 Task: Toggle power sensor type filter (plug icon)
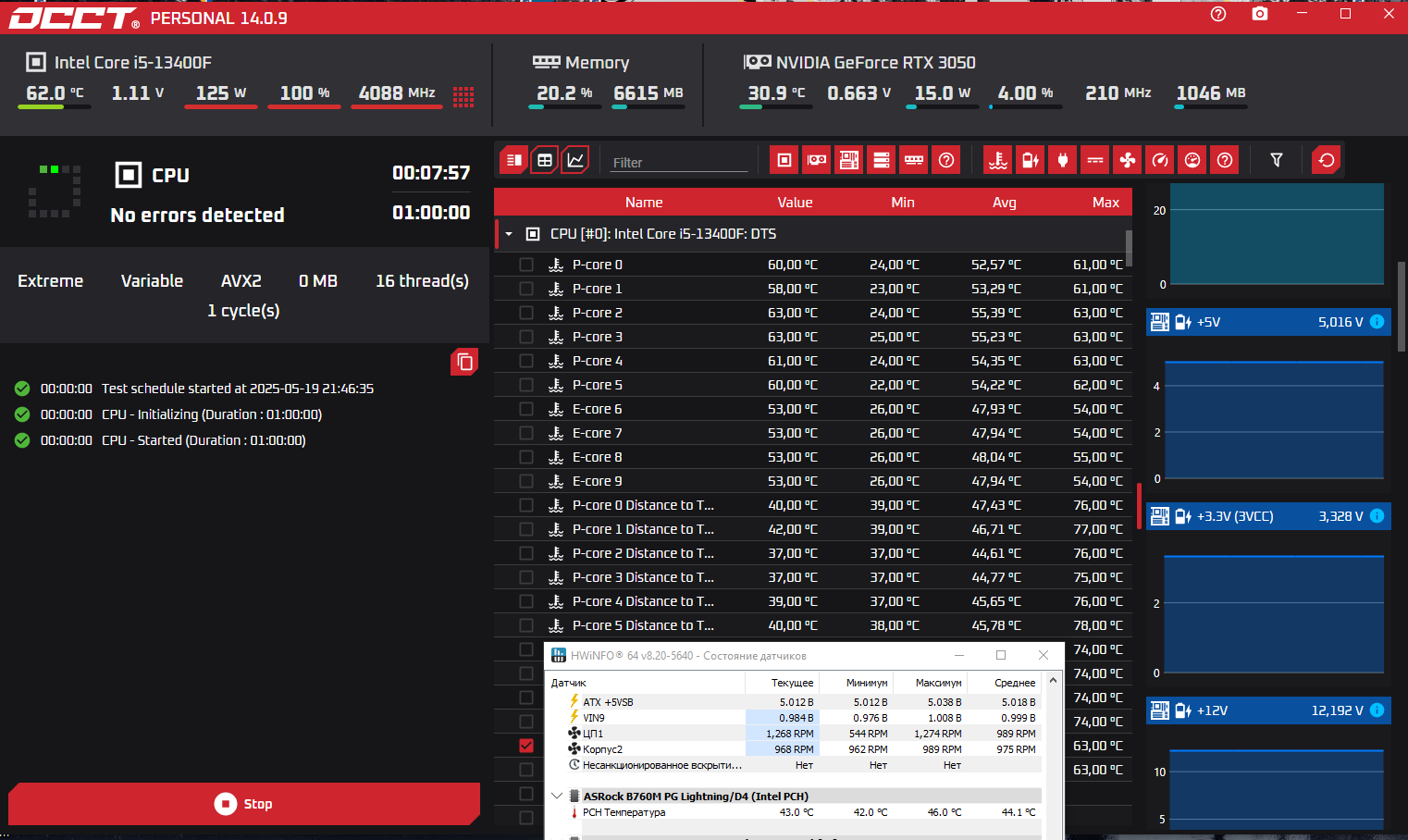click(1063, 160)
